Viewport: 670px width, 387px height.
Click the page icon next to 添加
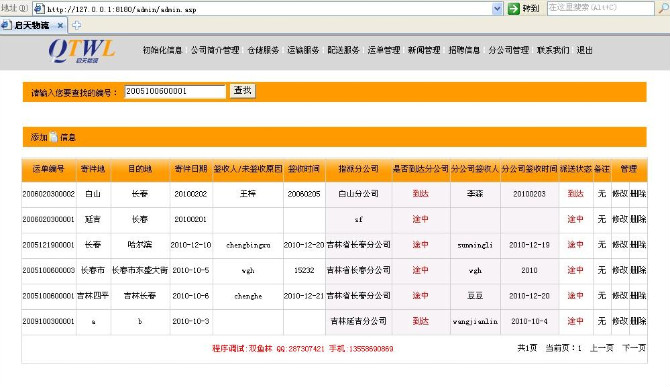(x=53, y=137)
